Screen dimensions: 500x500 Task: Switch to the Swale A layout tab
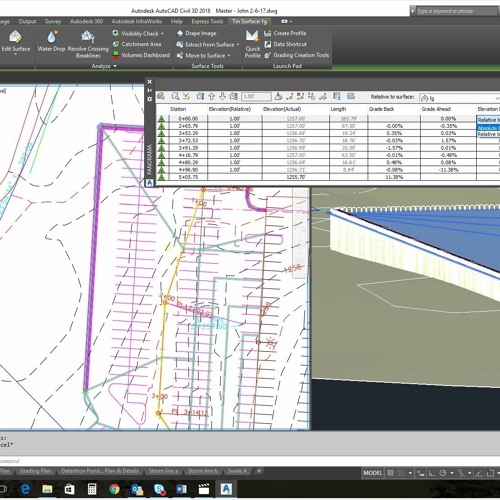coord(237,471)
